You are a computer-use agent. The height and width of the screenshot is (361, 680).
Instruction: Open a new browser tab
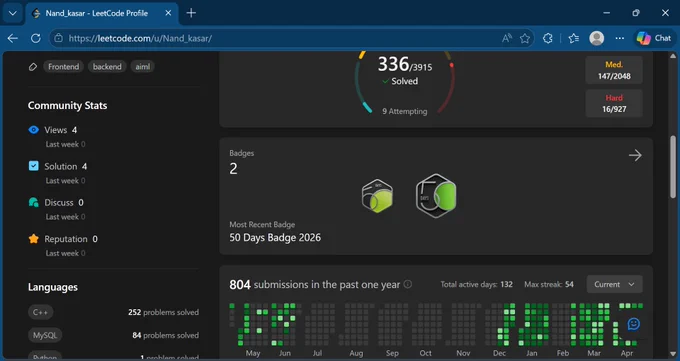[191, 13]
